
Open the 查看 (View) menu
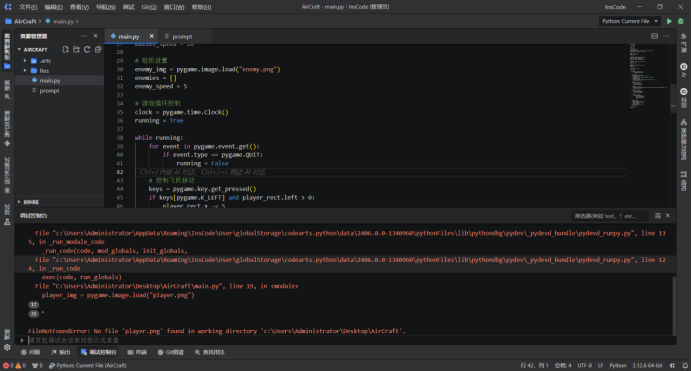[79, 7]
